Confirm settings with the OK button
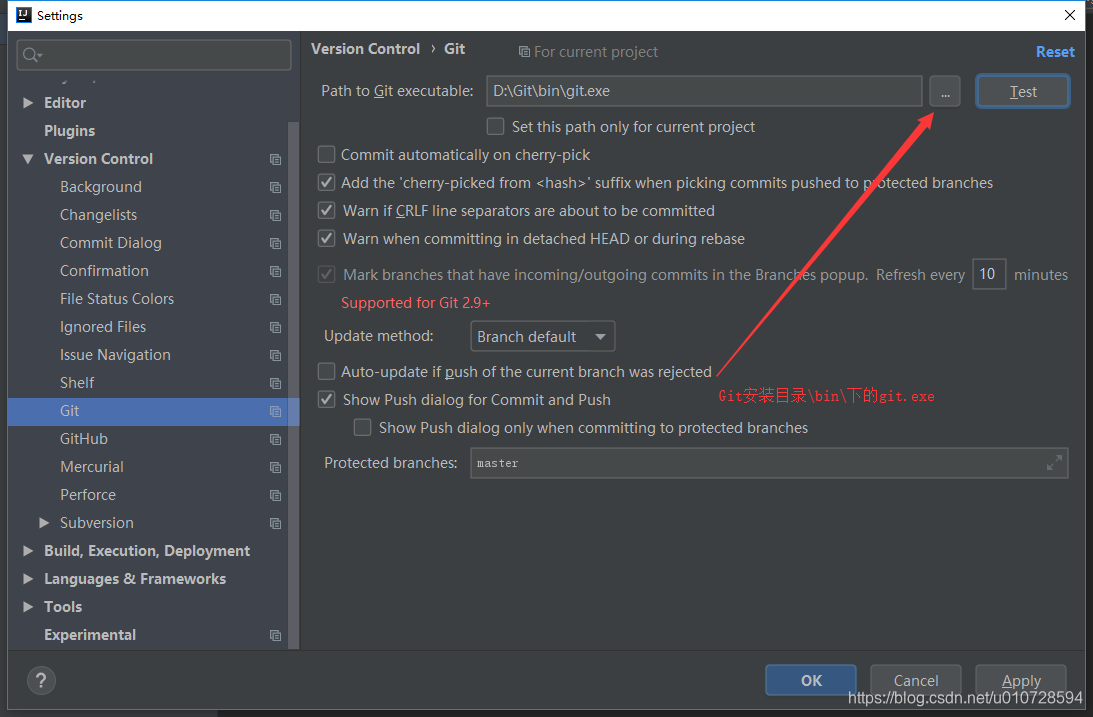 pyautogui.click(x=811, y=680)
